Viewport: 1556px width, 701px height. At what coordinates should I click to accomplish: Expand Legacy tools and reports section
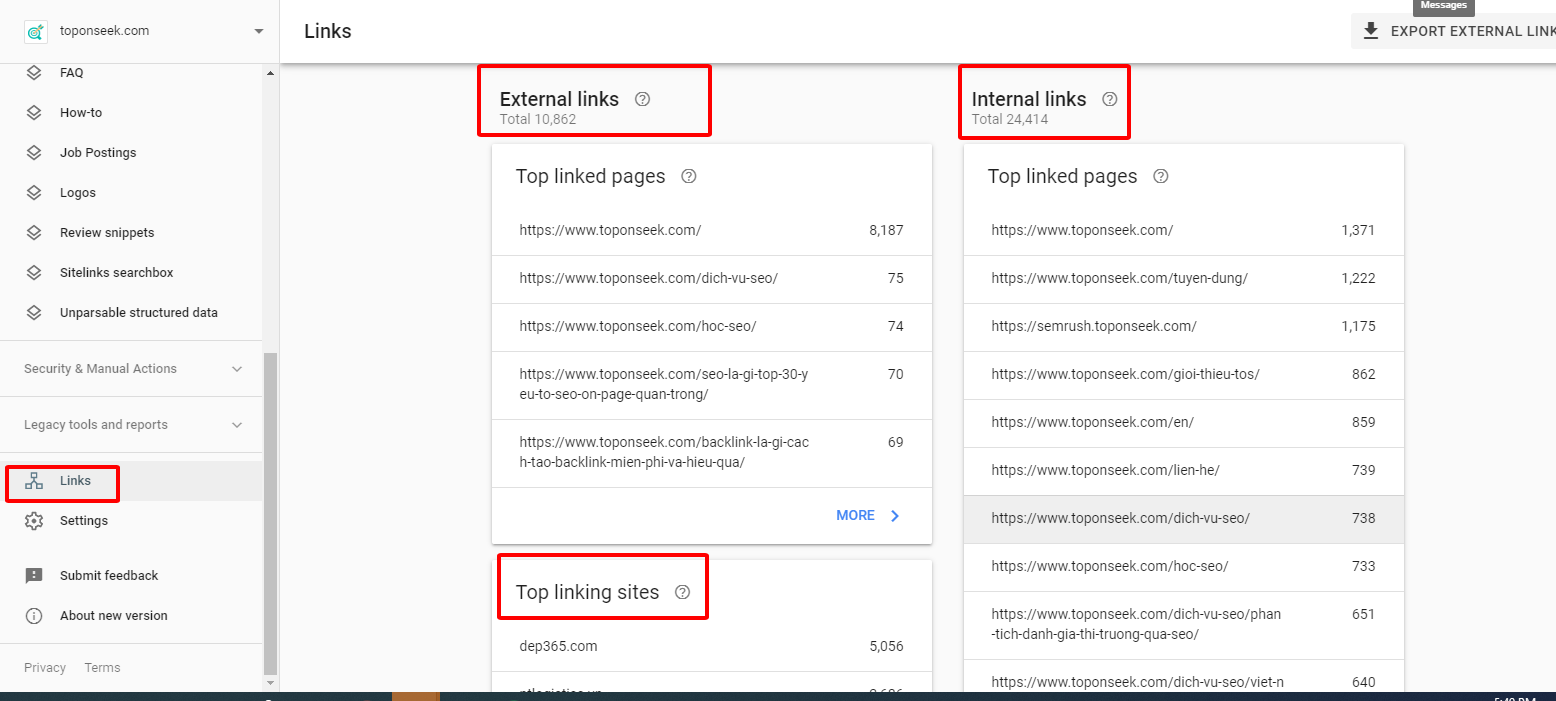pyautogui.click(x=237, y=425)
